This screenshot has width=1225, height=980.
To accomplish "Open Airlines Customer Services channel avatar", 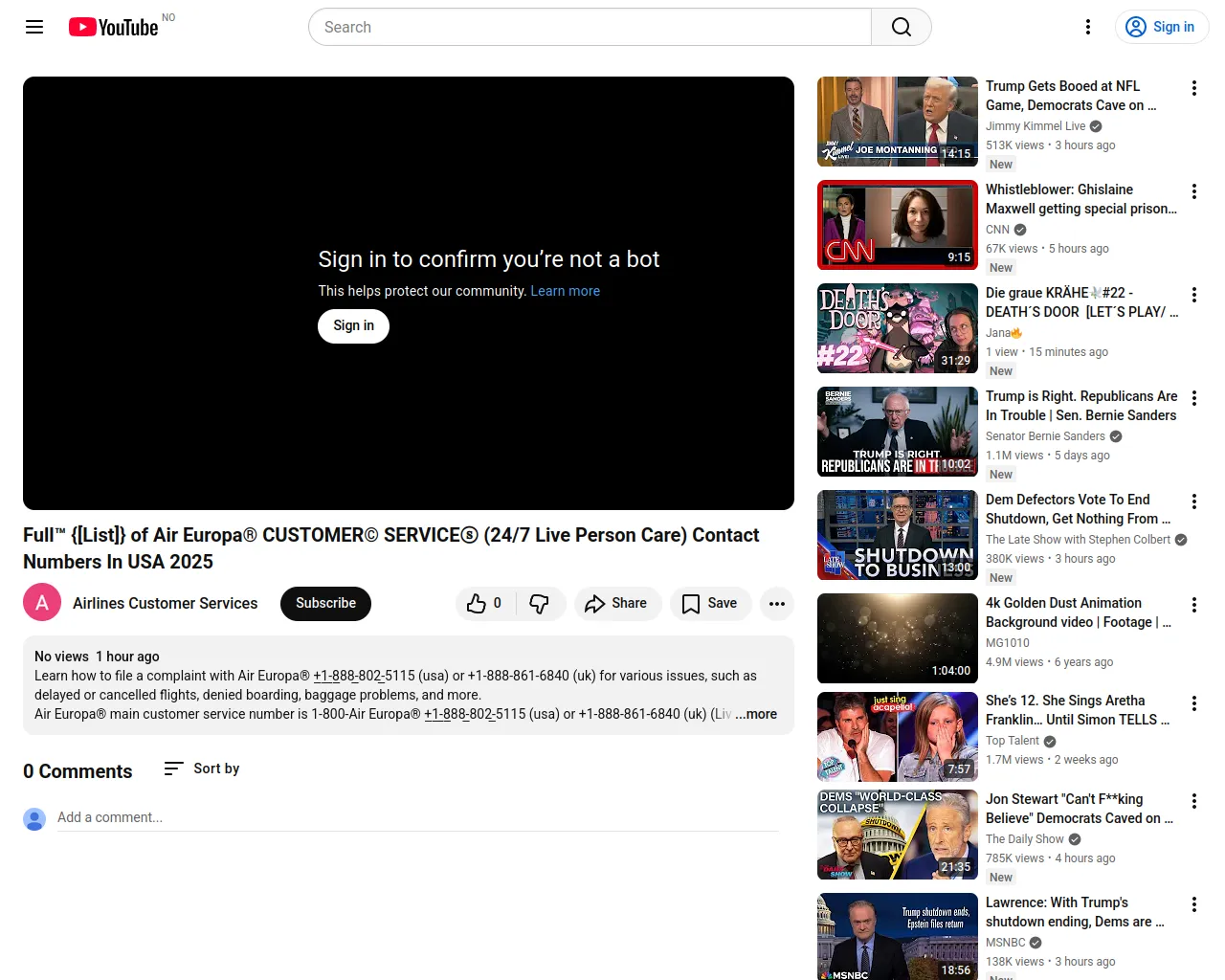I will pos(42,603).
